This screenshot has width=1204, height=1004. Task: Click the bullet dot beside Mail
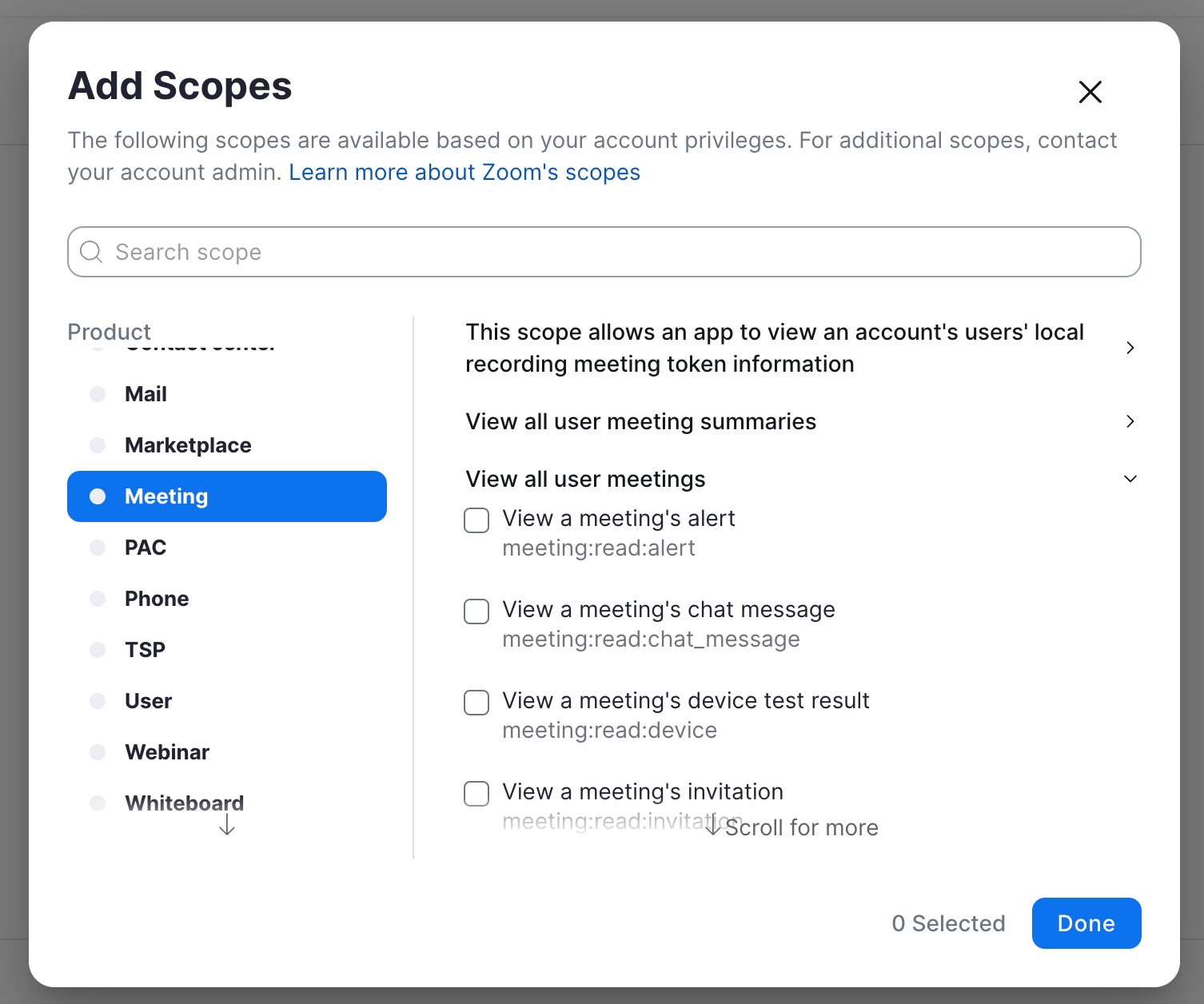tap(98, 394)
